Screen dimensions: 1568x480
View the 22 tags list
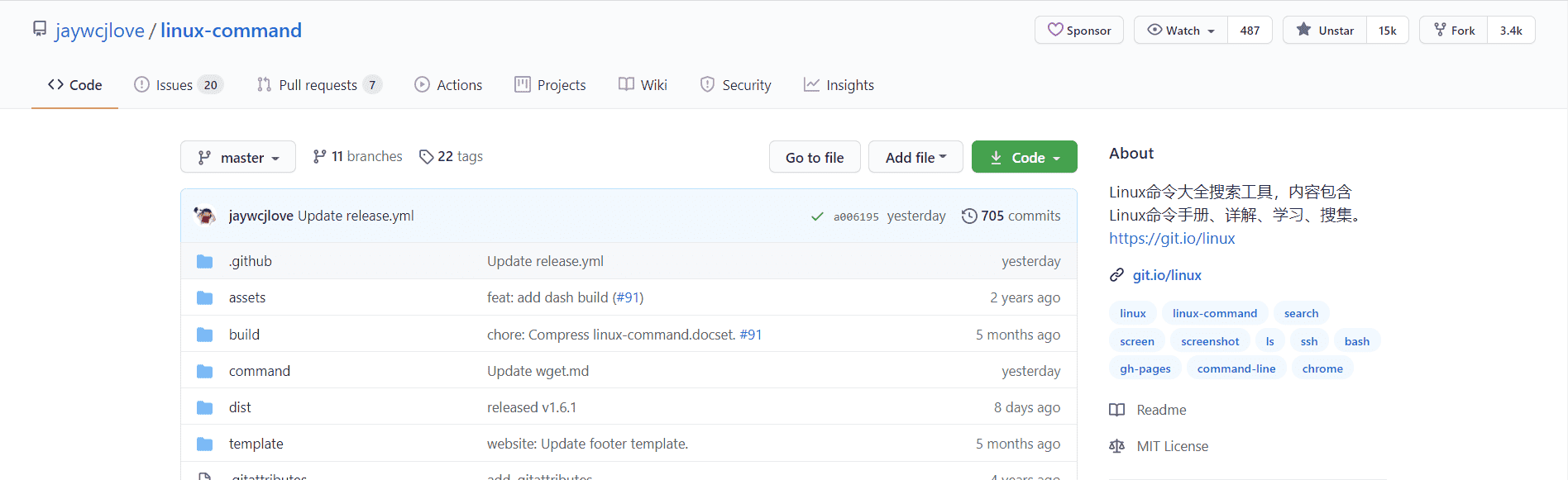[451, 156]
